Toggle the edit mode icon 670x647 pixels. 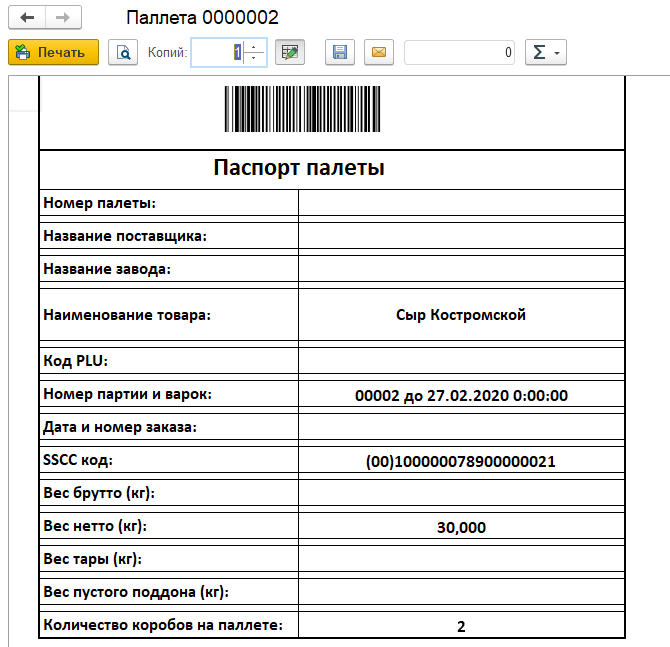(x=290, y=52)
